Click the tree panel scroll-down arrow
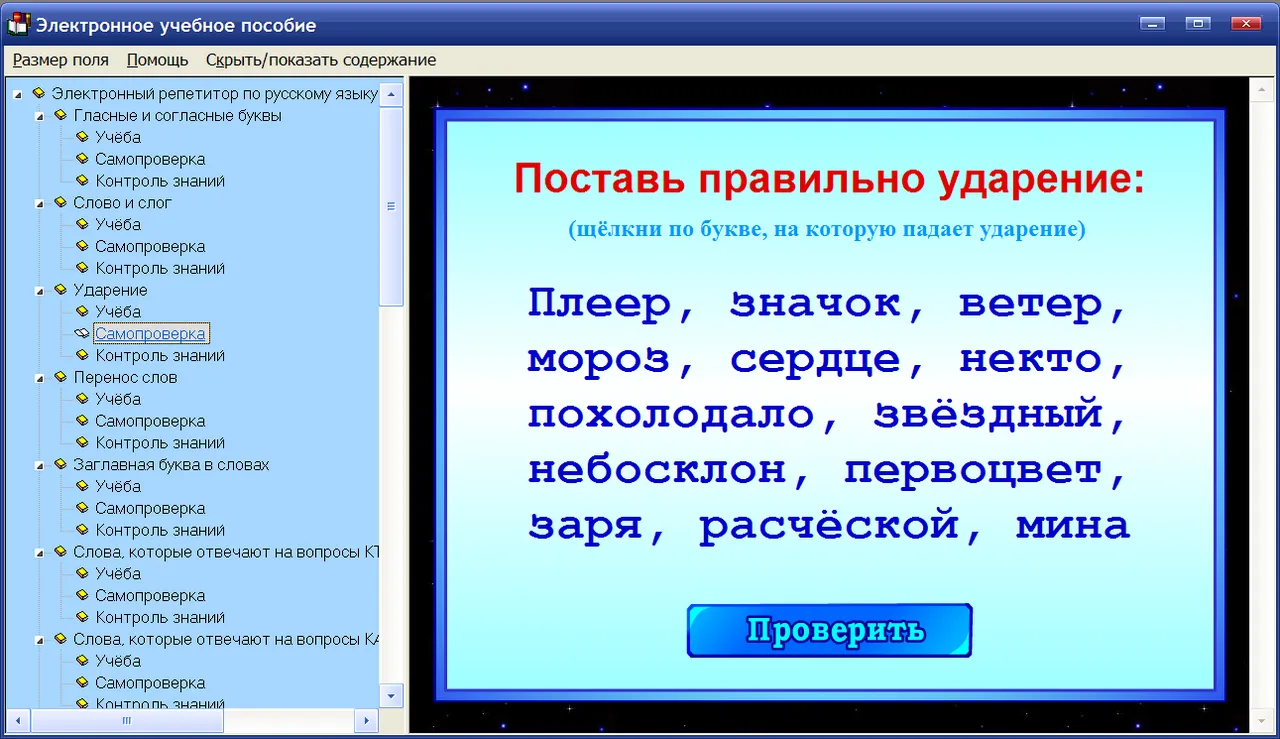This screenshot has width=1280, height=739. [392, 695]
